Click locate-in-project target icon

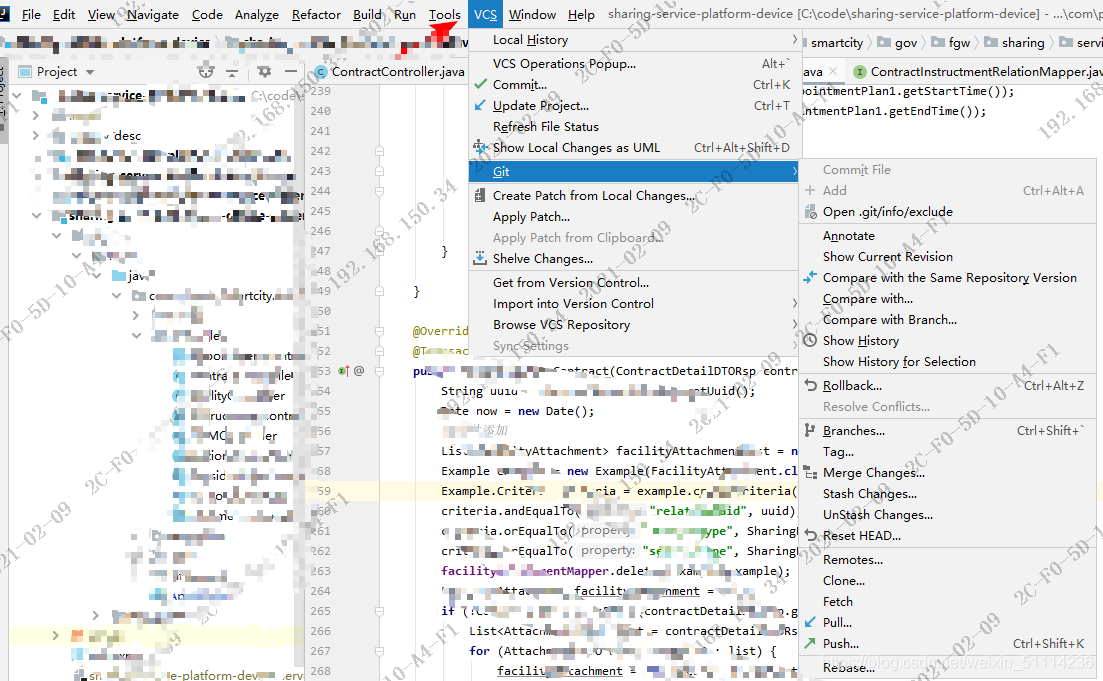point(206,72)
